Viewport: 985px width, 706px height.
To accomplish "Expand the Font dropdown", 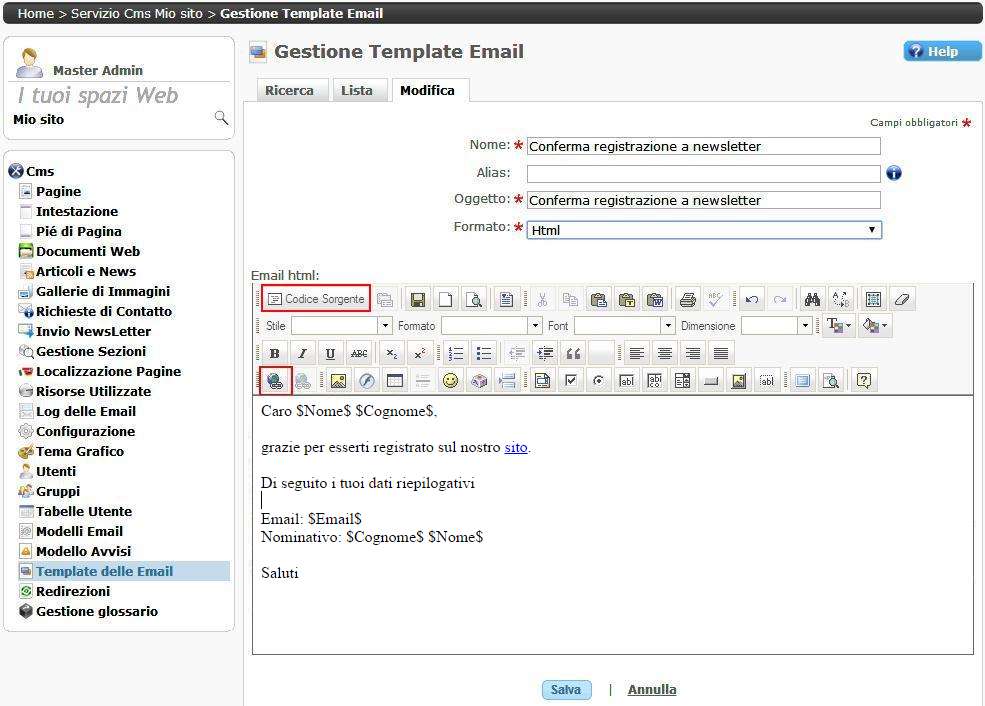I will tap(668, 326).
